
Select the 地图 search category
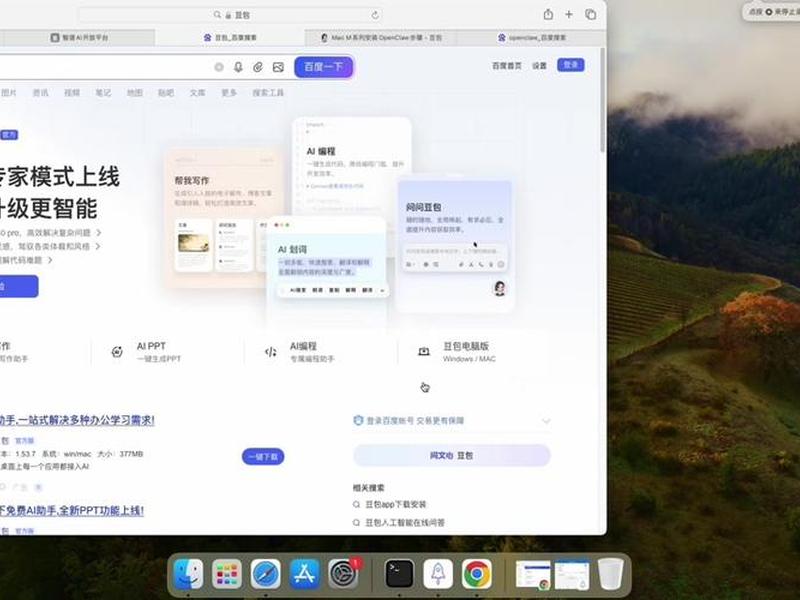[135, 92]
